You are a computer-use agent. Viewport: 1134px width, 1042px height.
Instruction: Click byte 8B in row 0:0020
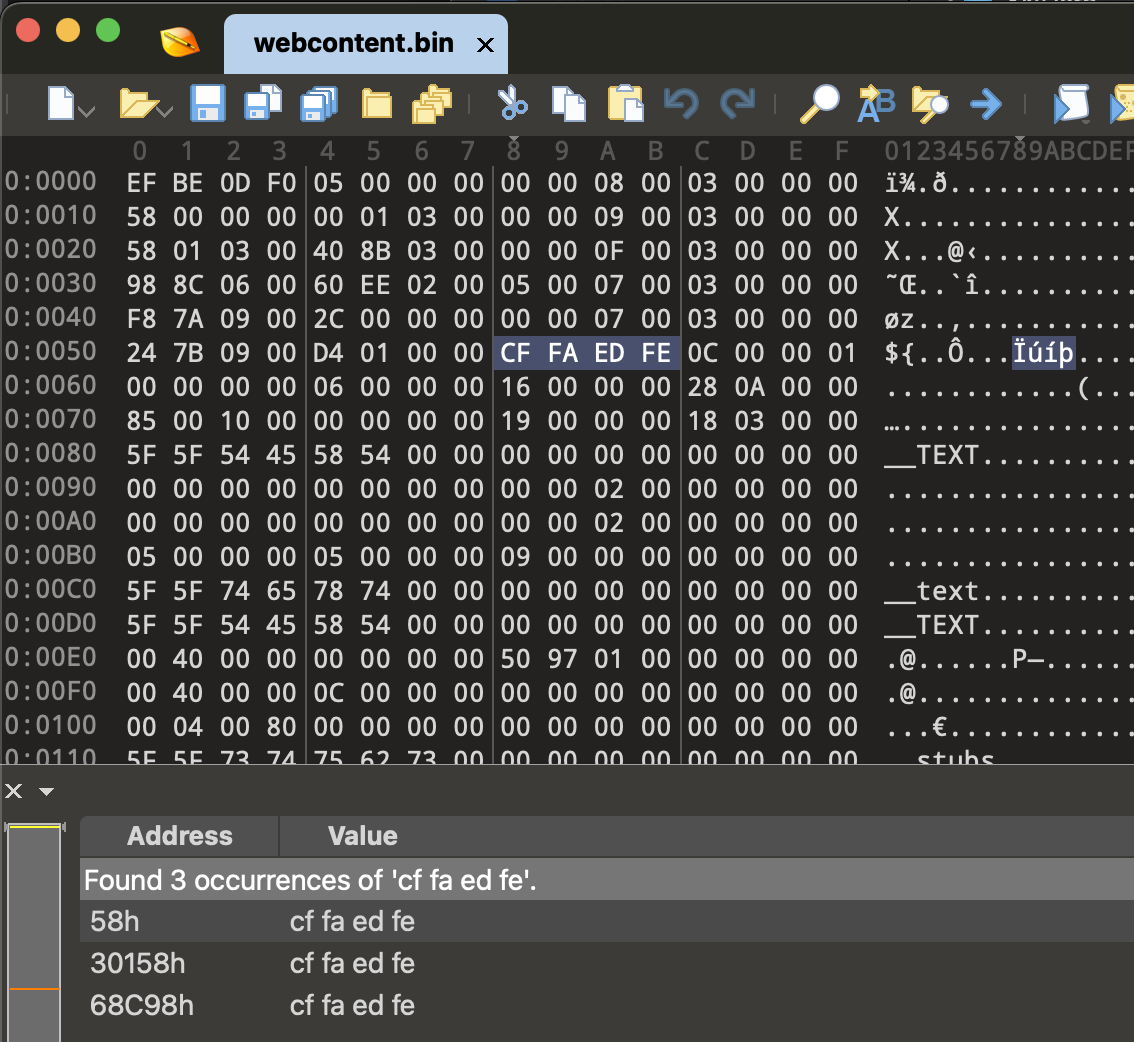coord(375,251)
